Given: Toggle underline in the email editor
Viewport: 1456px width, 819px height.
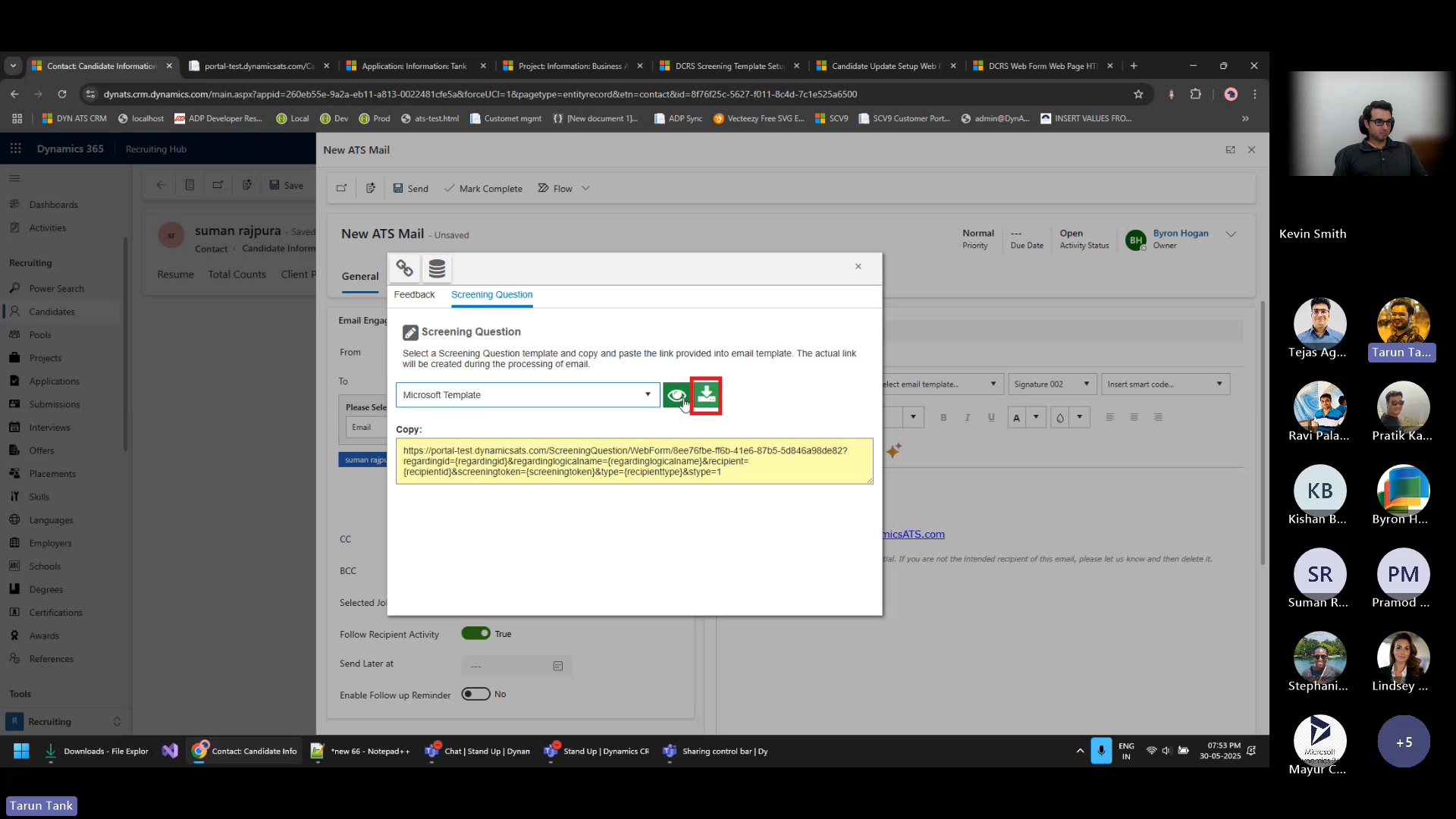Looking at the screenshot, I should [x=991, y=418].
